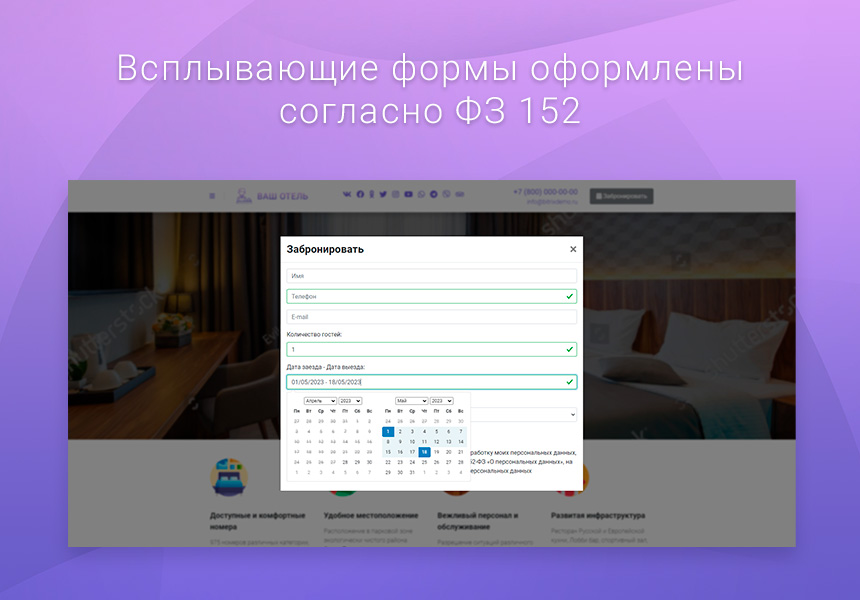The width and height of the screenshot is (860, 600).
Task: Click the WhatsApp icon in the header
Action: pos(420,195)
